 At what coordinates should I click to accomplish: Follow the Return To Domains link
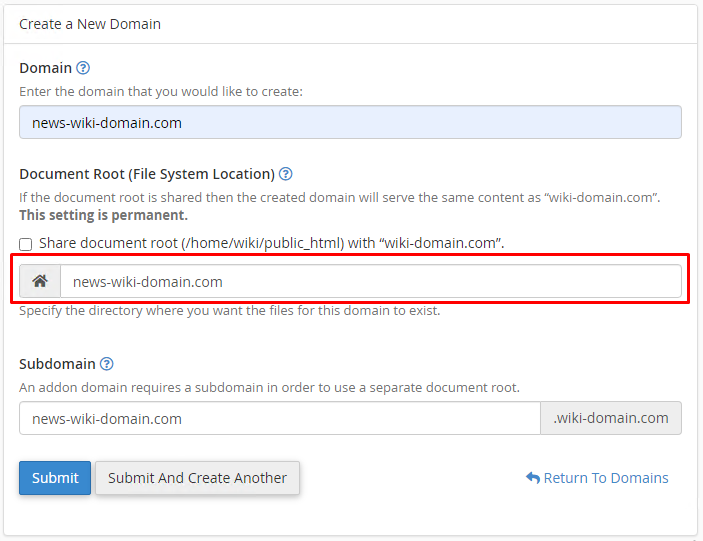pyautogui.click(x=606, y=478)
